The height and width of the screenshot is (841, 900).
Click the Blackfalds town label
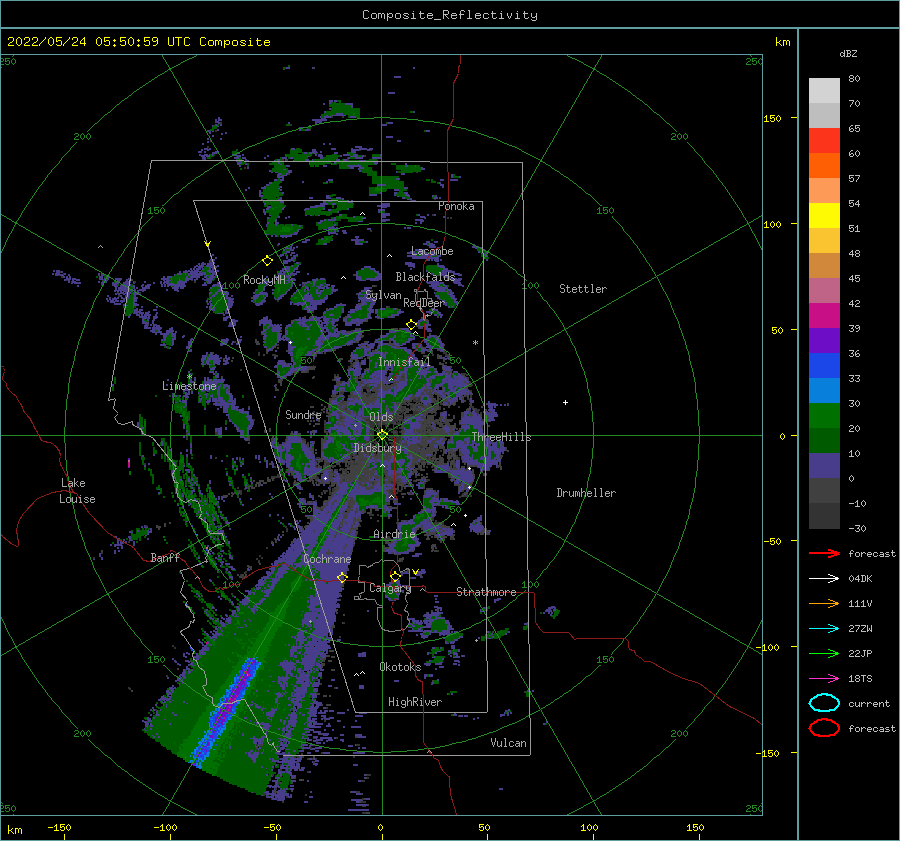tap(425, 277)
